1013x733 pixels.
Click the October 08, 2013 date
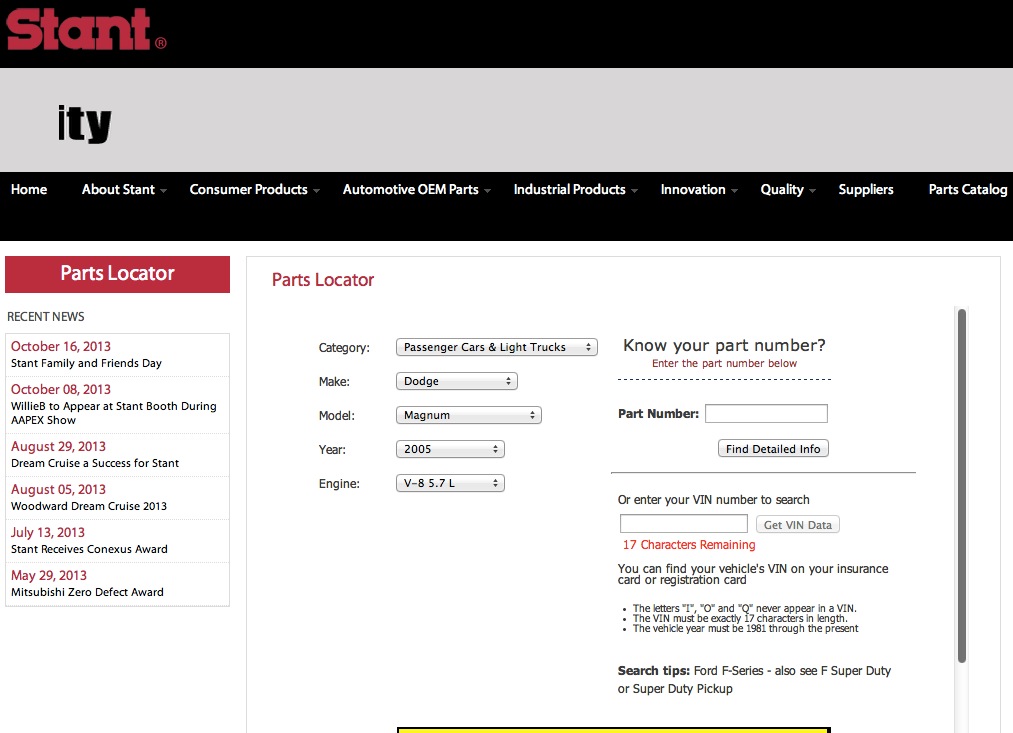[x=61, y=389]
